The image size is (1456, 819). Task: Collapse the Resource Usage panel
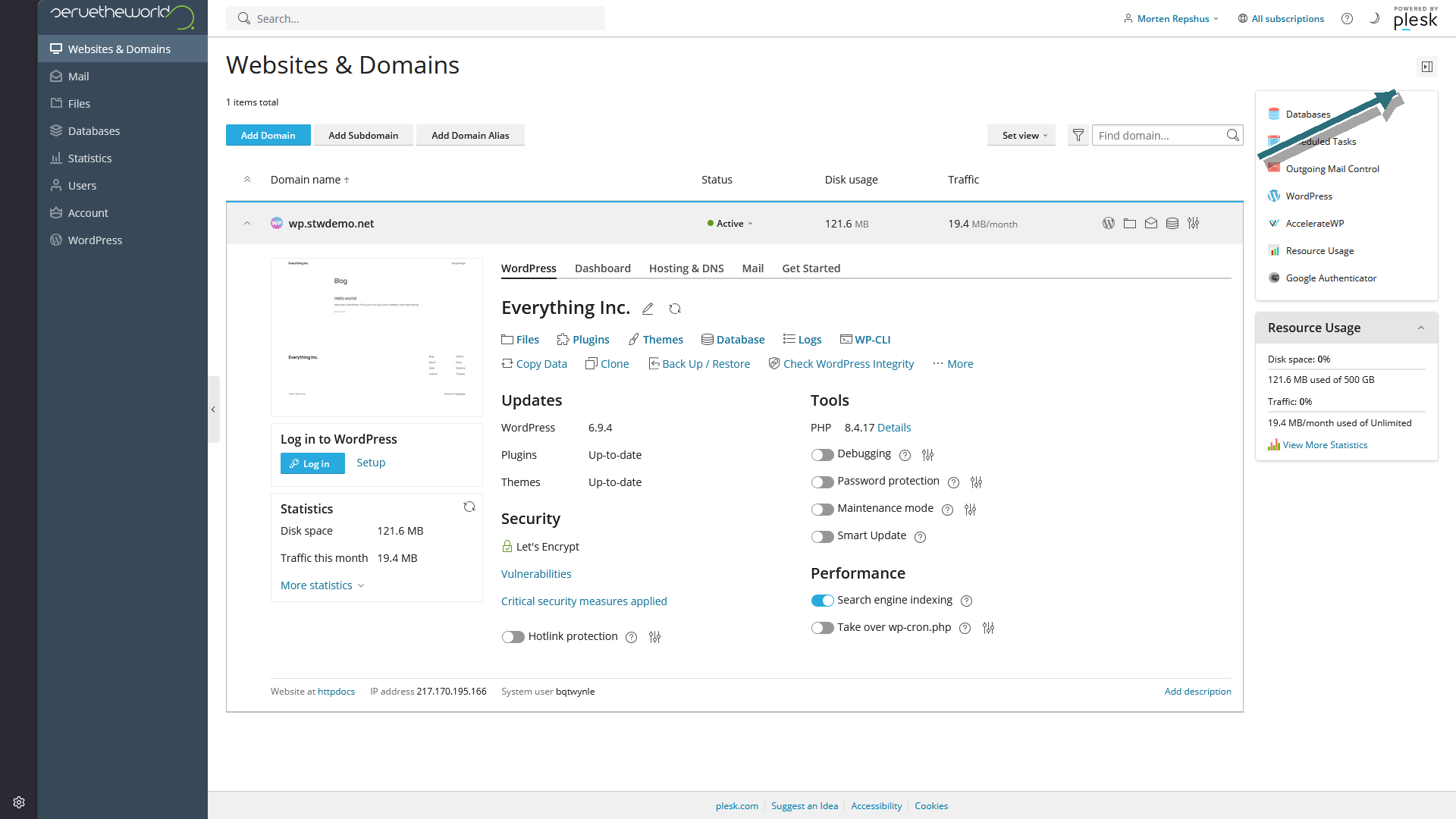[x=1421, y=328]
